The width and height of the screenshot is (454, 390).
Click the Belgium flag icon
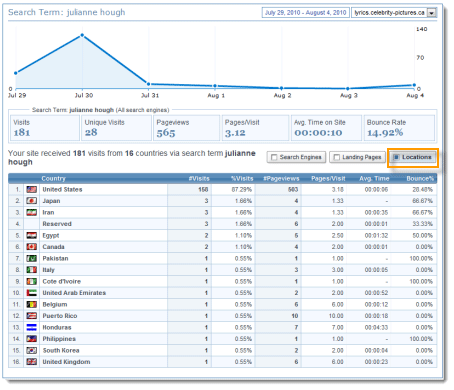tap(32, 305)
